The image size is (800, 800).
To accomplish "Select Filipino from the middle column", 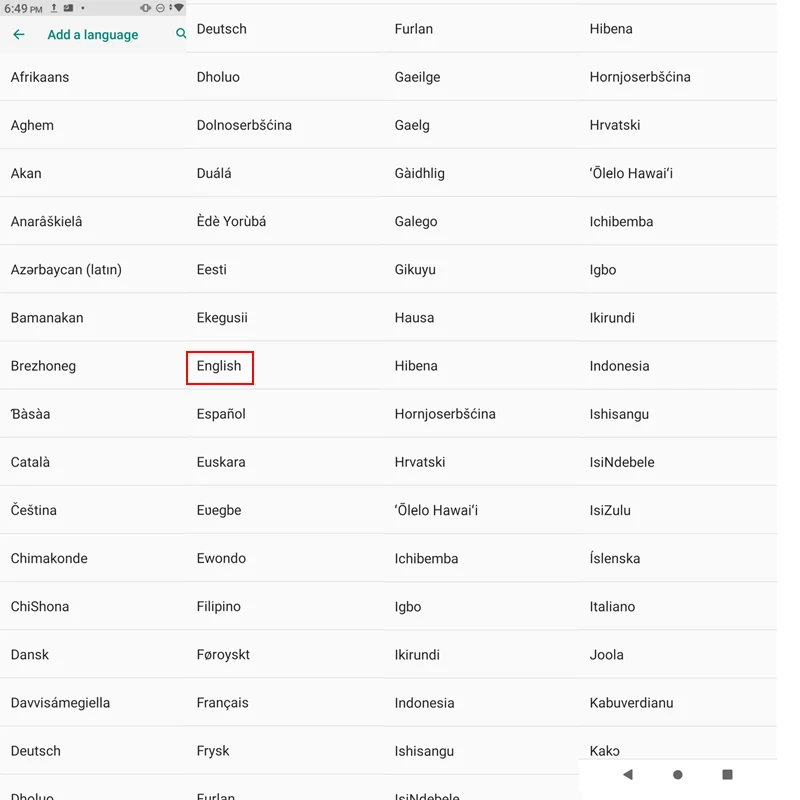I will [x=222, y=606].
